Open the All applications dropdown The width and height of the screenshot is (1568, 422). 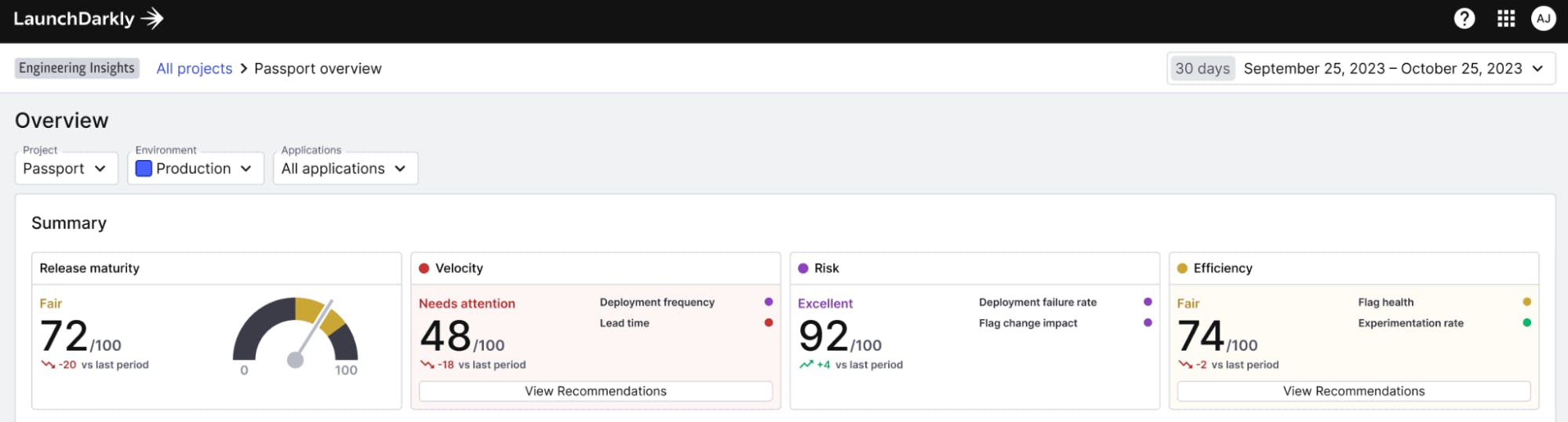pos(345,169)
